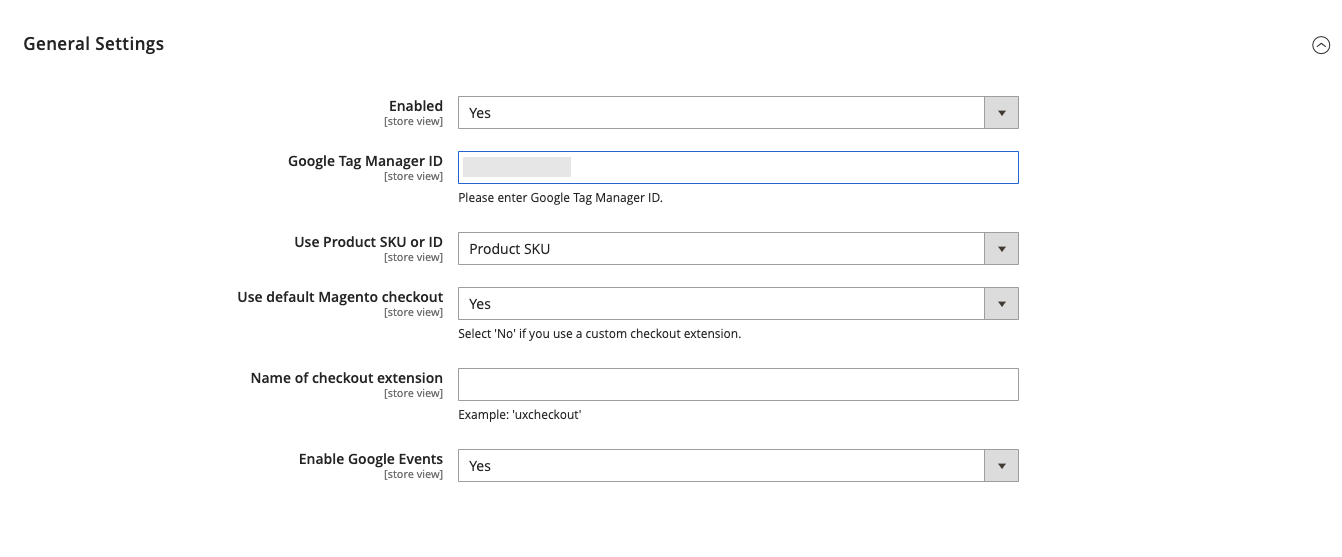This screenshot has height=557, width=1342.
Task: Click arrow on Use Product SKU or ID
Action: (1001, 249)
